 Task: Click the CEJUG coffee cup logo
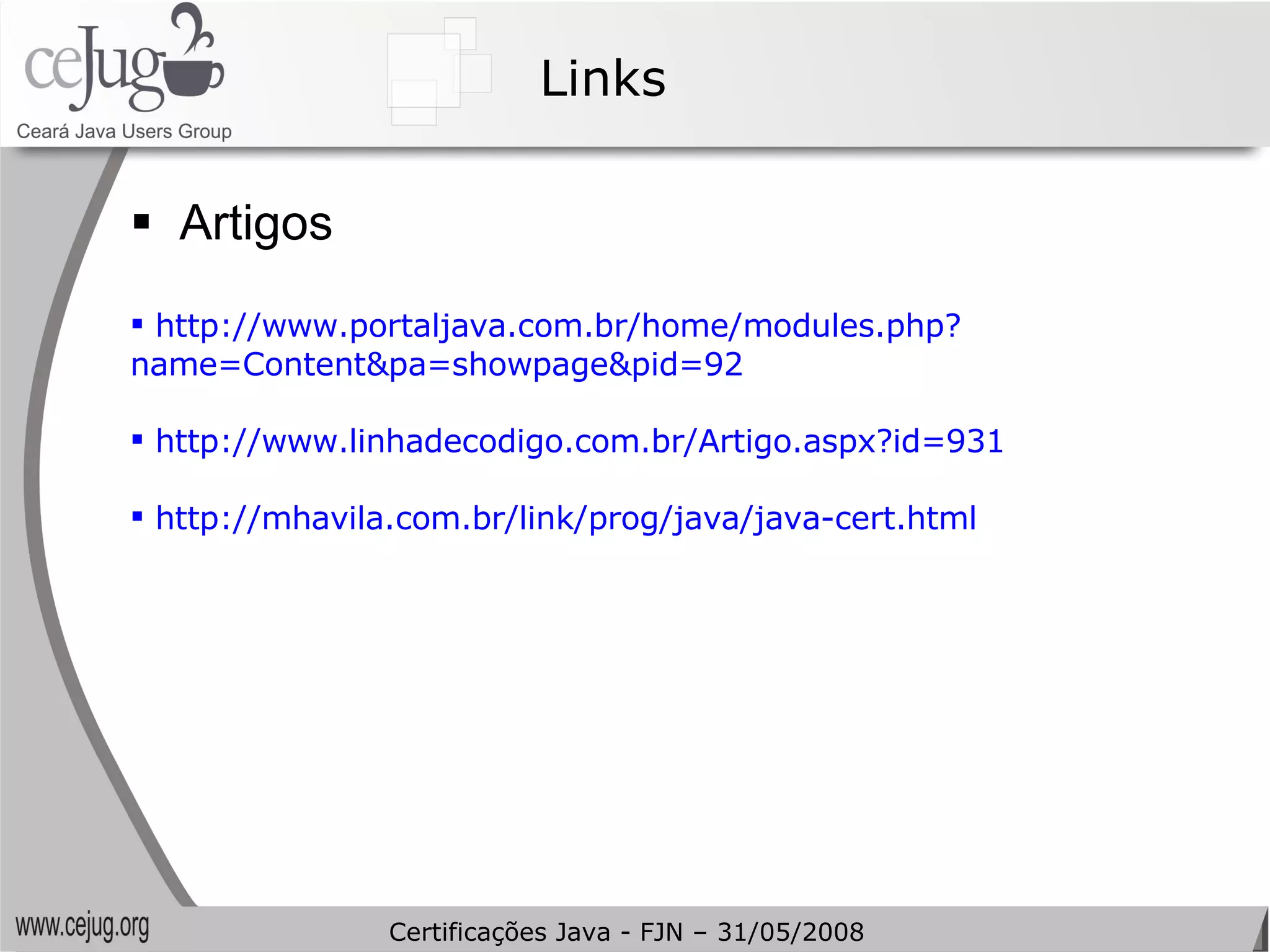[124, 58]
